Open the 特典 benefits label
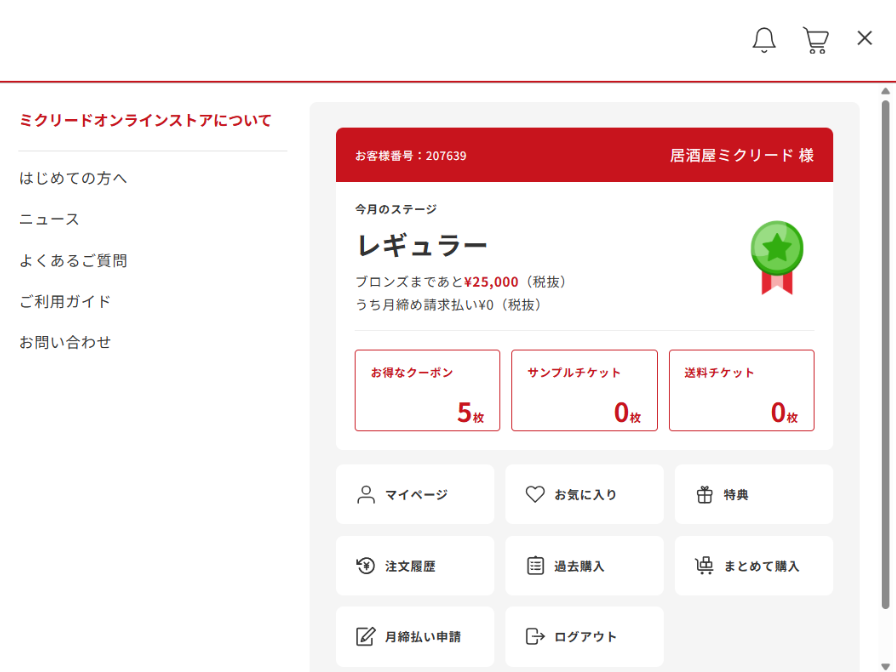The height and width of the screenshot is (672, 896). point(735,495)
